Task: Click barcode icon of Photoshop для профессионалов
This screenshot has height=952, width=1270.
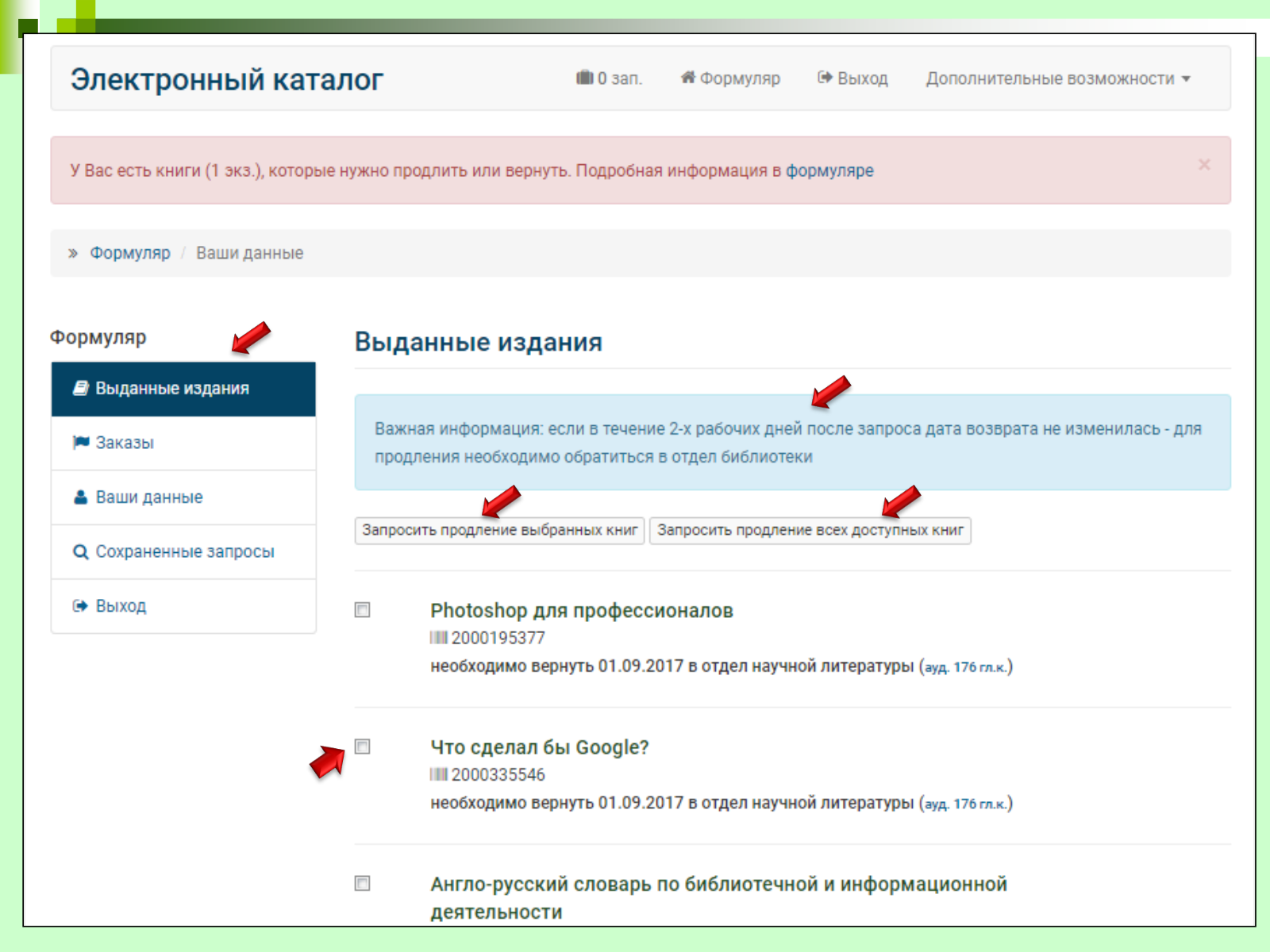Action: click(439, 638)
